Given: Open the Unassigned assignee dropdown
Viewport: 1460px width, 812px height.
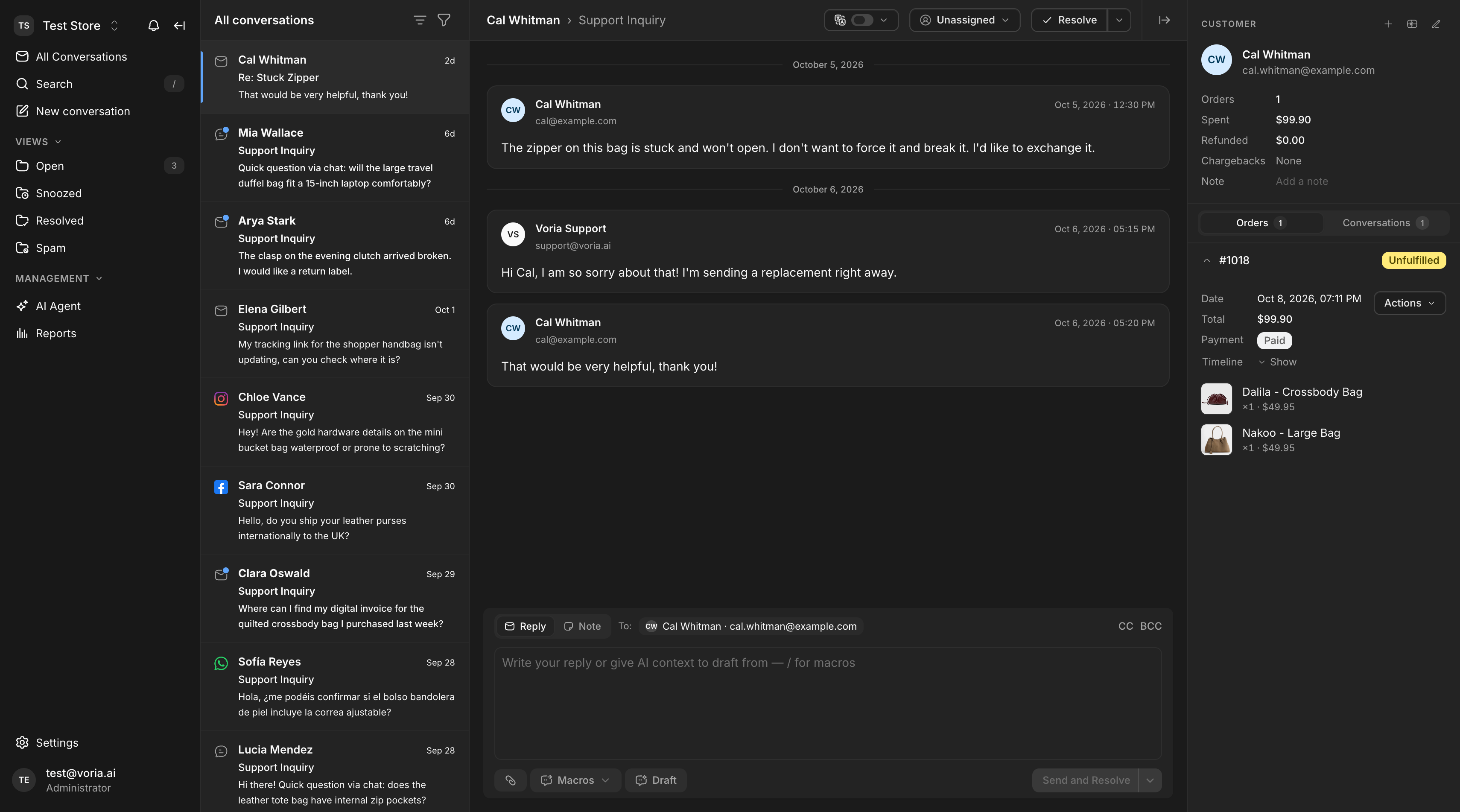Looking at the screenshot, I should (965, 20).
